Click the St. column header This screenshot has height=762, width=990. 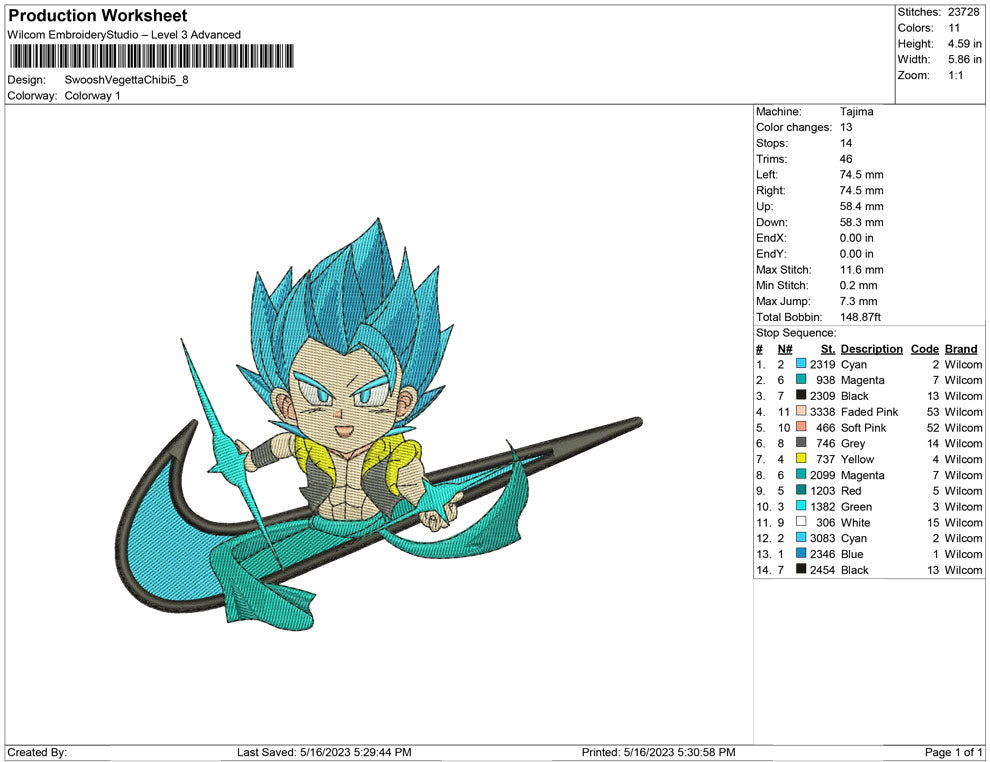(x=828, y=348)
